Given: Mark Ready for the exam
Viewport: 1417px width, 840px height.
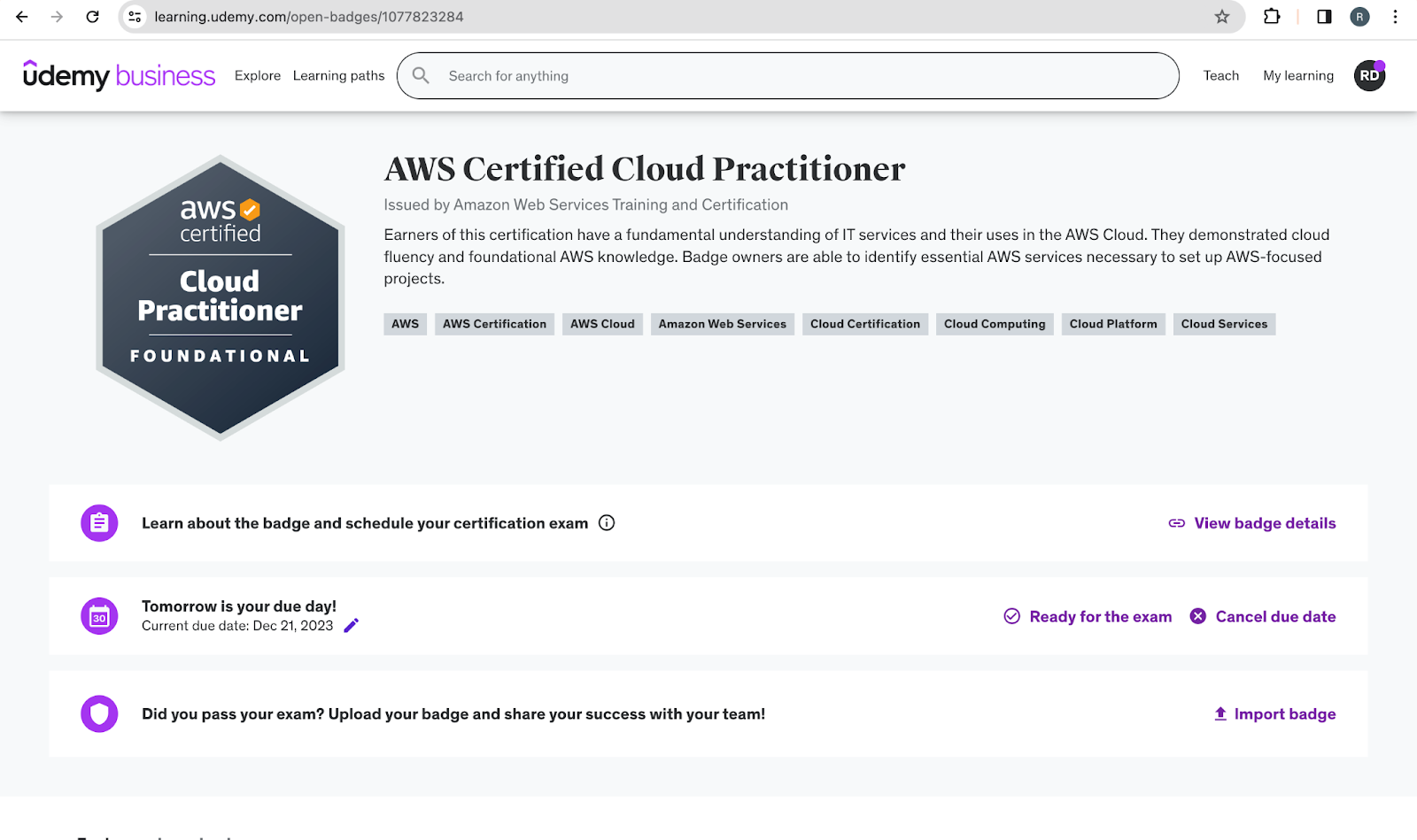Looking at the screenshot, I should coord(1088,617).
